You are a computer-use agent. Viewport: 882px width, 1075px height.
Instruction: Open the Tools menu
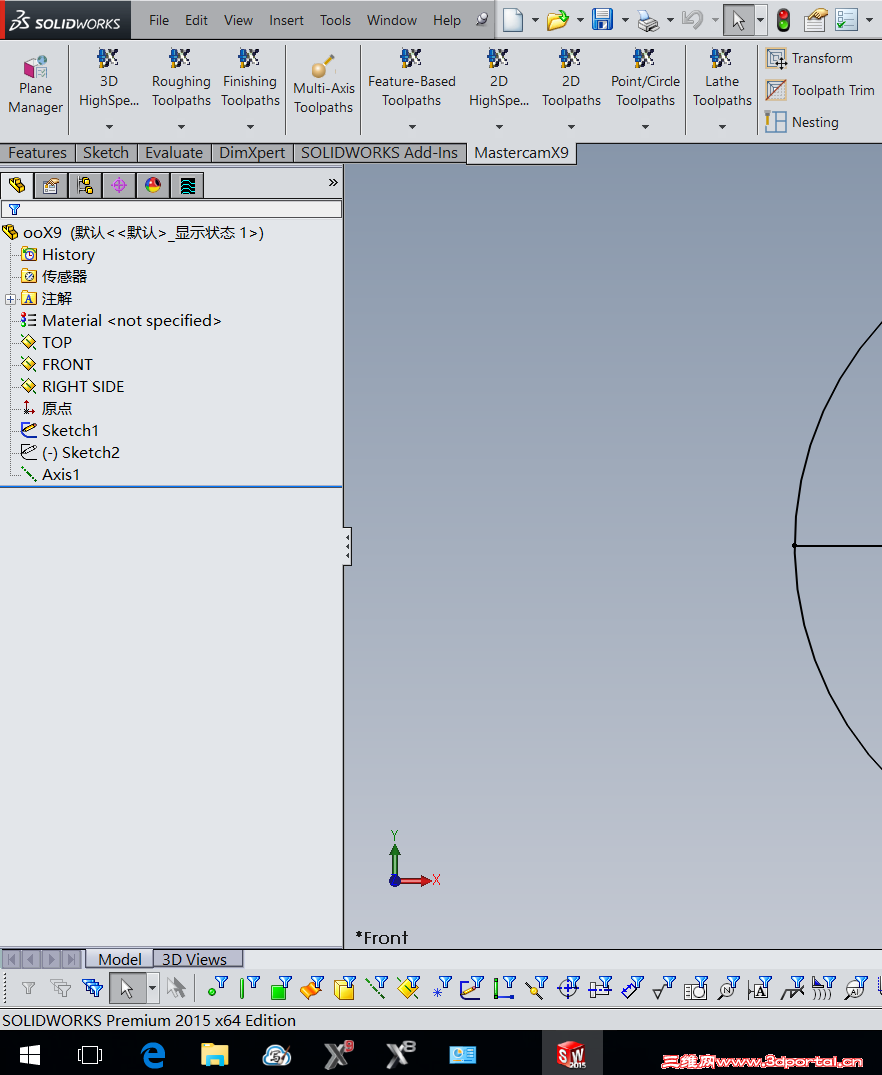(335, 21)
